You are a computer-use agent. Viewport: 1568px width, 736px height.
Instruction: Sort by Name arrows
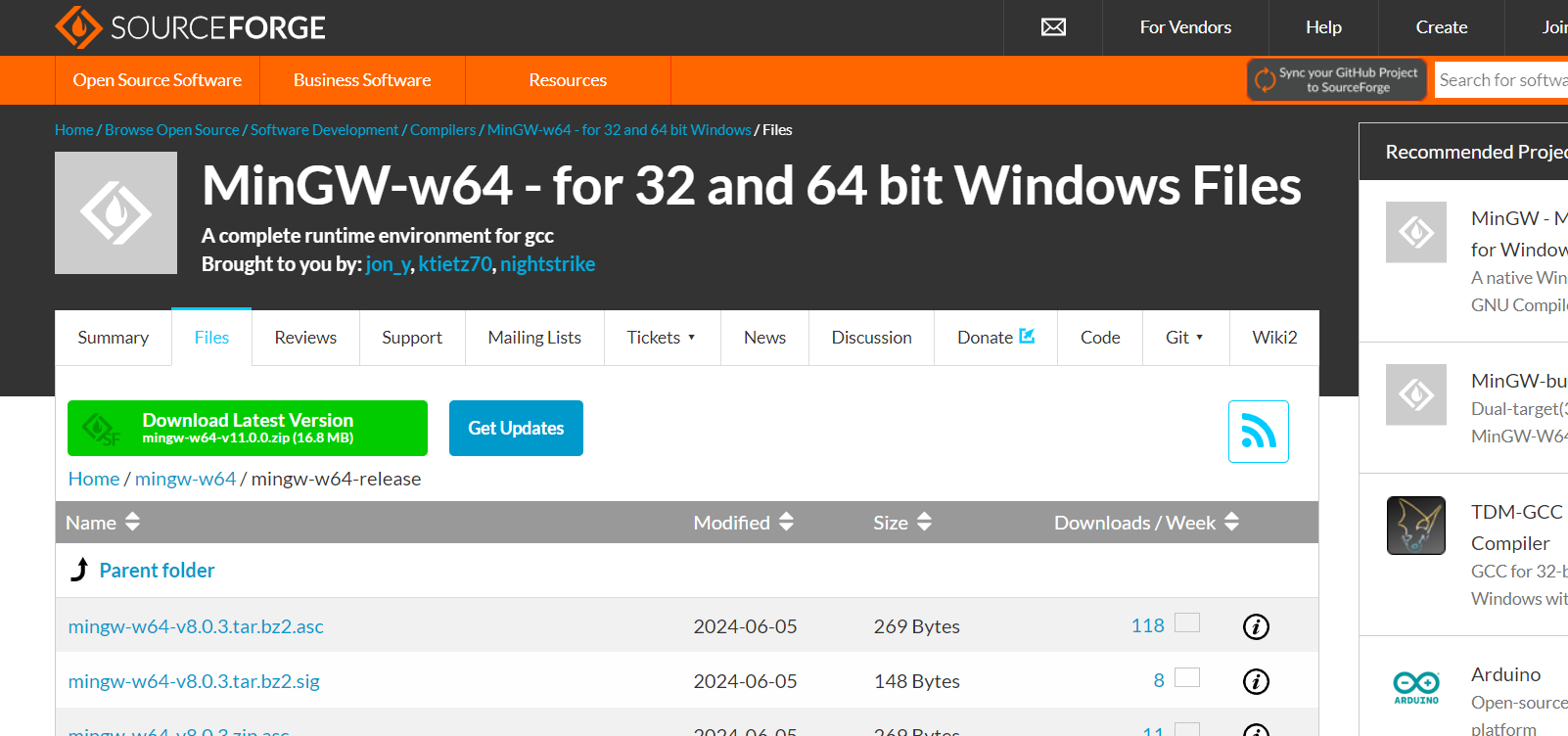click(x=132, y=522)
